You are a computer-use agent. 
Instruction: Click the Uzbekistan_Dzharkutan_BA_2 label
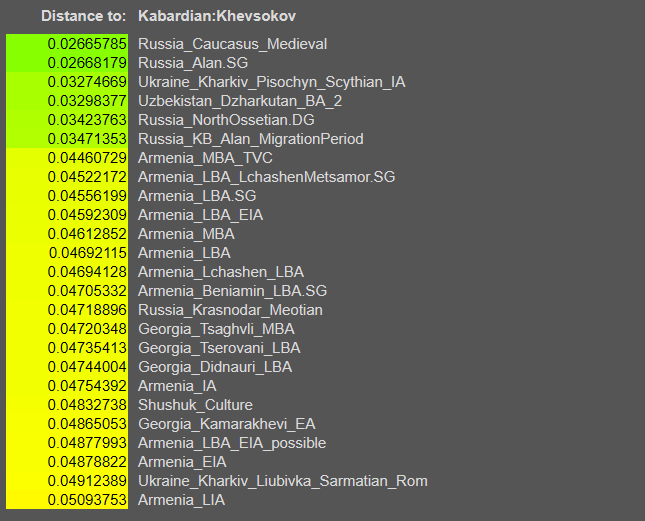coord(240,101)
